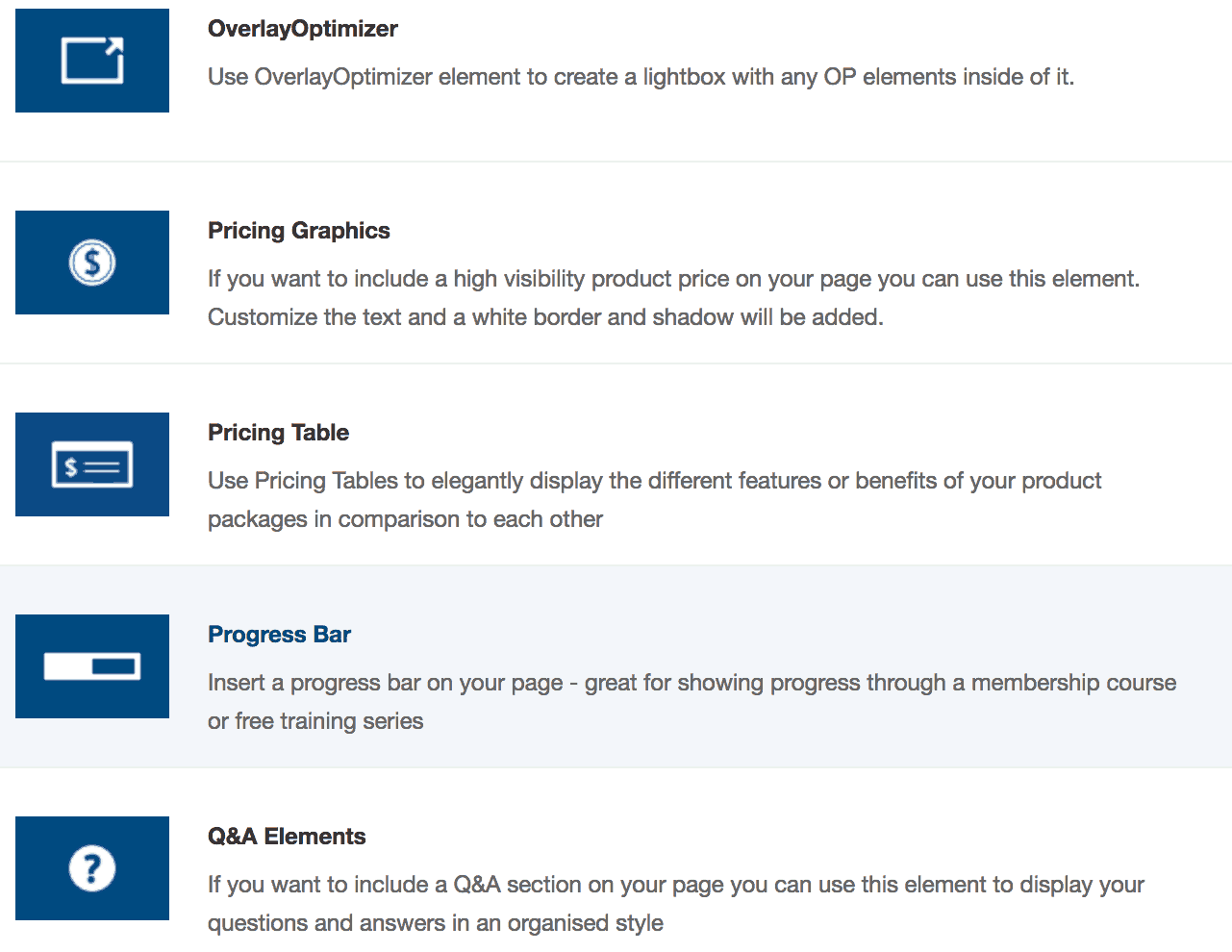
Task: Select the Pricing Graphics heading
Action: [298, 231]
